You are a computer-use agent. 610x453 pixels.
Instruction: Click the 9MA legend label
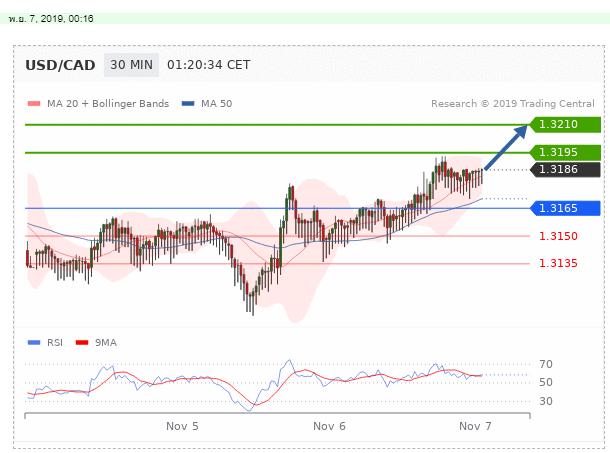(106, 342)
